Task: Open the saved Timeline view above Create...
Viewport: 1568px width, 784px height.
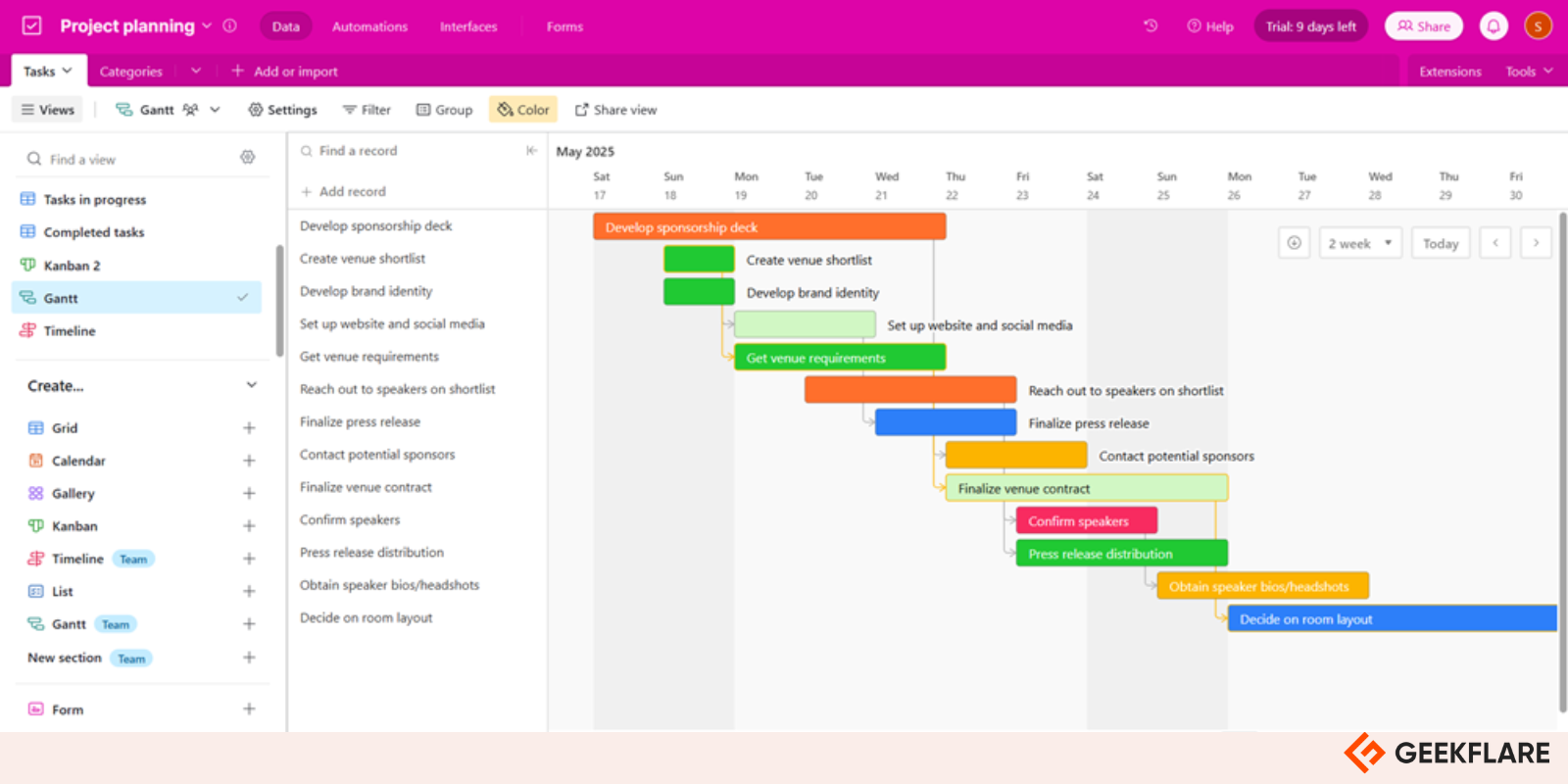Action: point(137,331)
